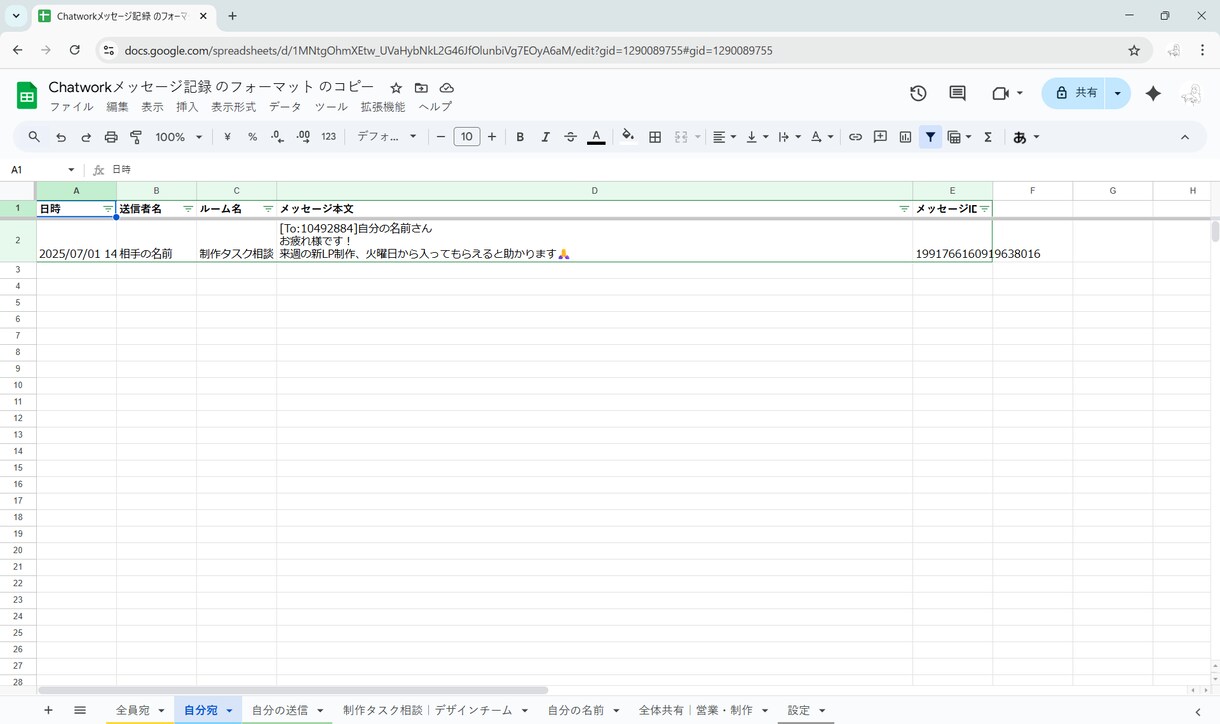The height and width of the screenshot is (724, 1220).
Task: View the cloud document status
Action: coord(447,88)
